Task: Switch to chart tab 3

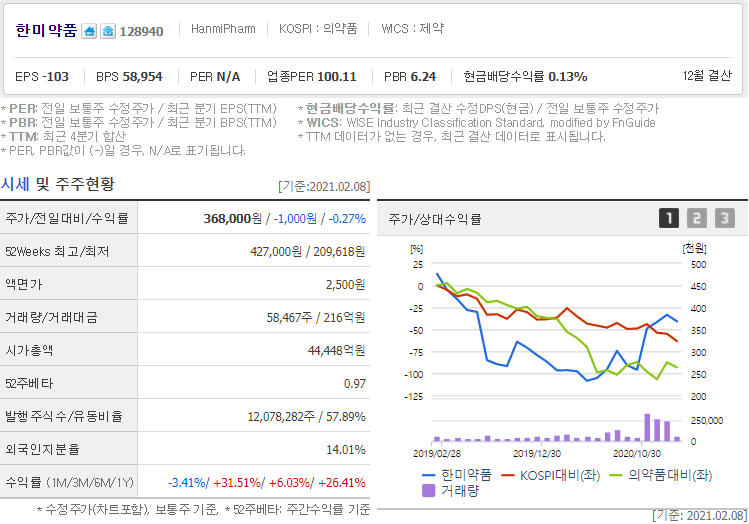Action: (725, 218)
